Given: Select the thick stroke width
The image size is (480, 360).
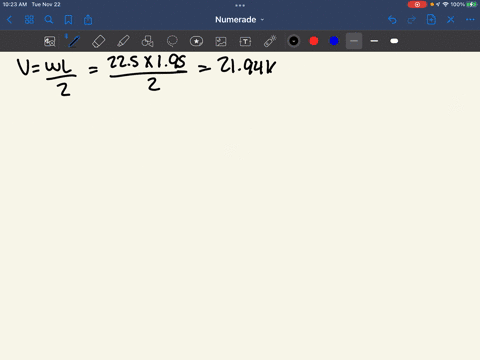Looking at the screenshot, I should coord(394,41).
